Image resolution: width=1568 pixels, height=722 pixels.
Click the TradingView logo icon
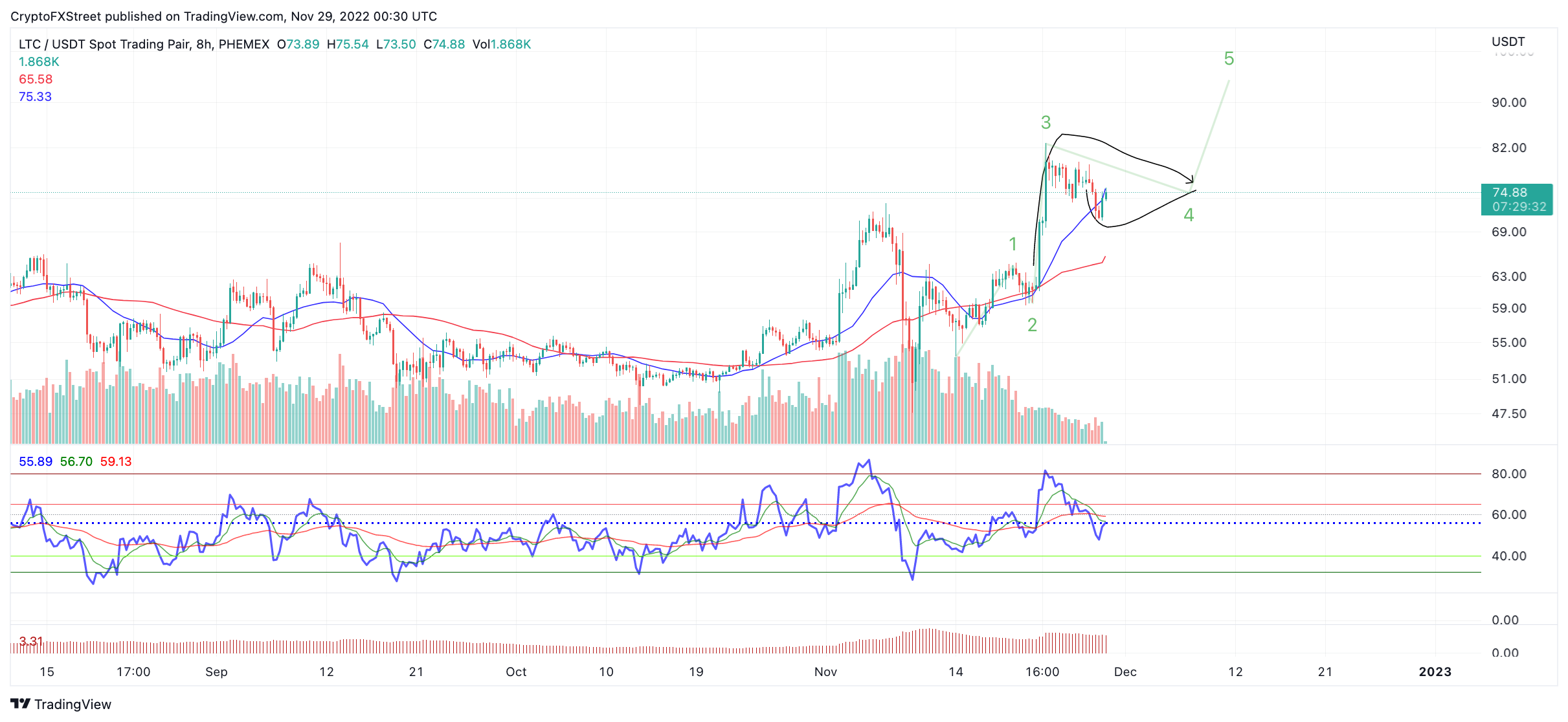20,704
